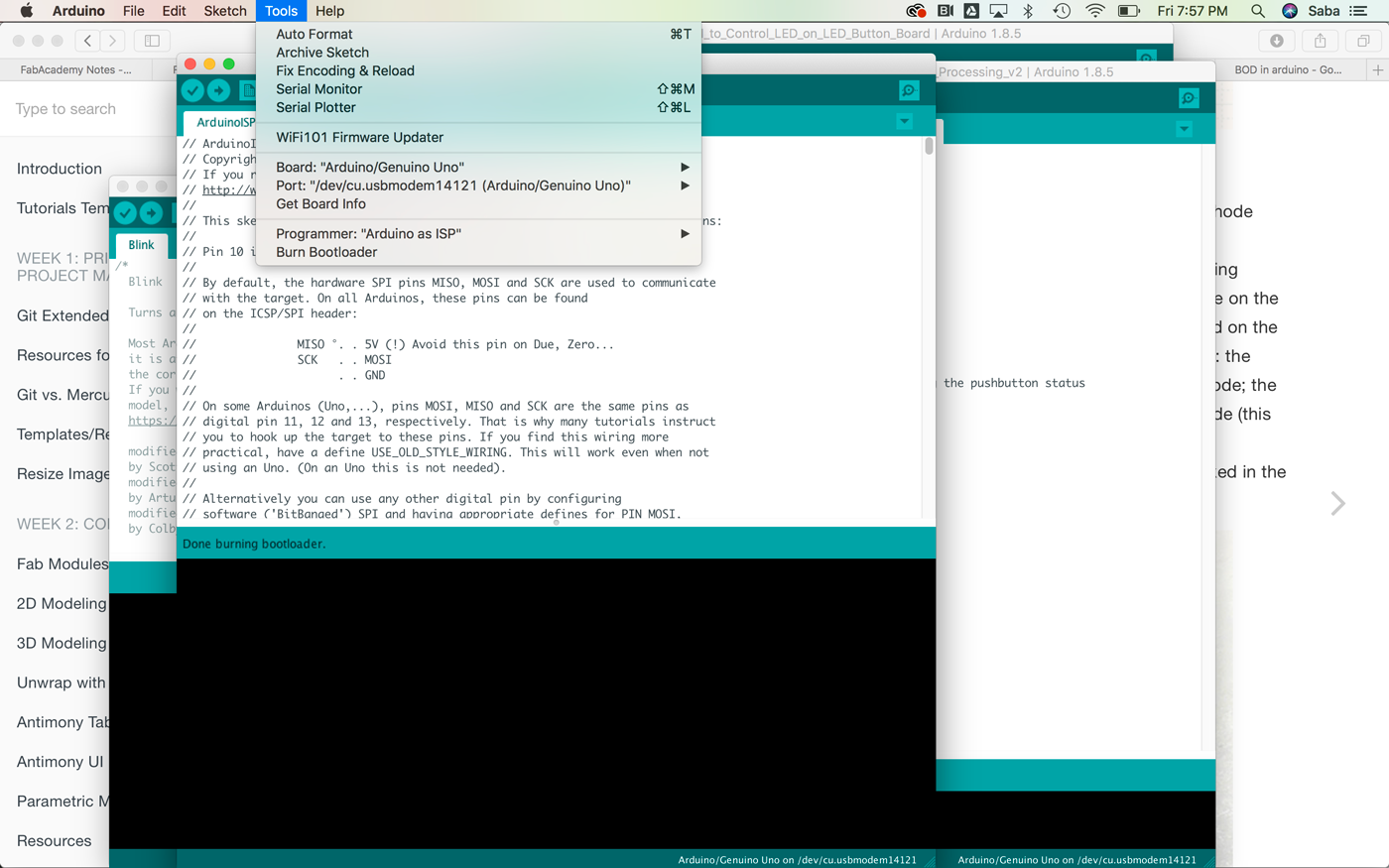Close the open Tools menu
This screenshot has width=1389, height=868.
(x=281, y=11)
